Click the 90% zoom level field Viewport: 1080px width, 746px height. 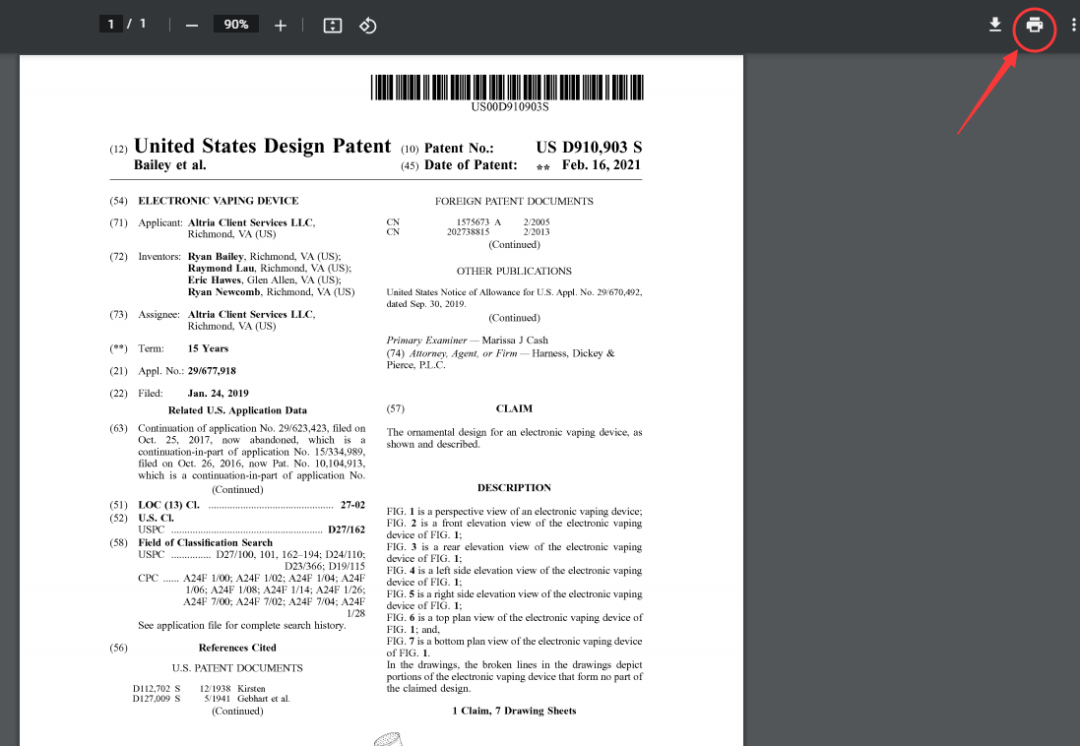click(236, 24)
